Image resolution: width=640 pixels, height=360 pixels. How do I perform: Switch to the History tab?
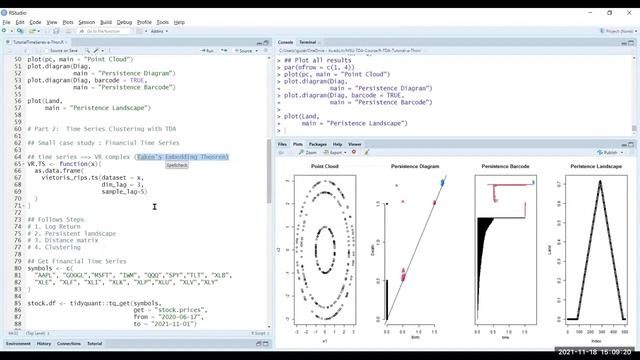click(44, 344)
